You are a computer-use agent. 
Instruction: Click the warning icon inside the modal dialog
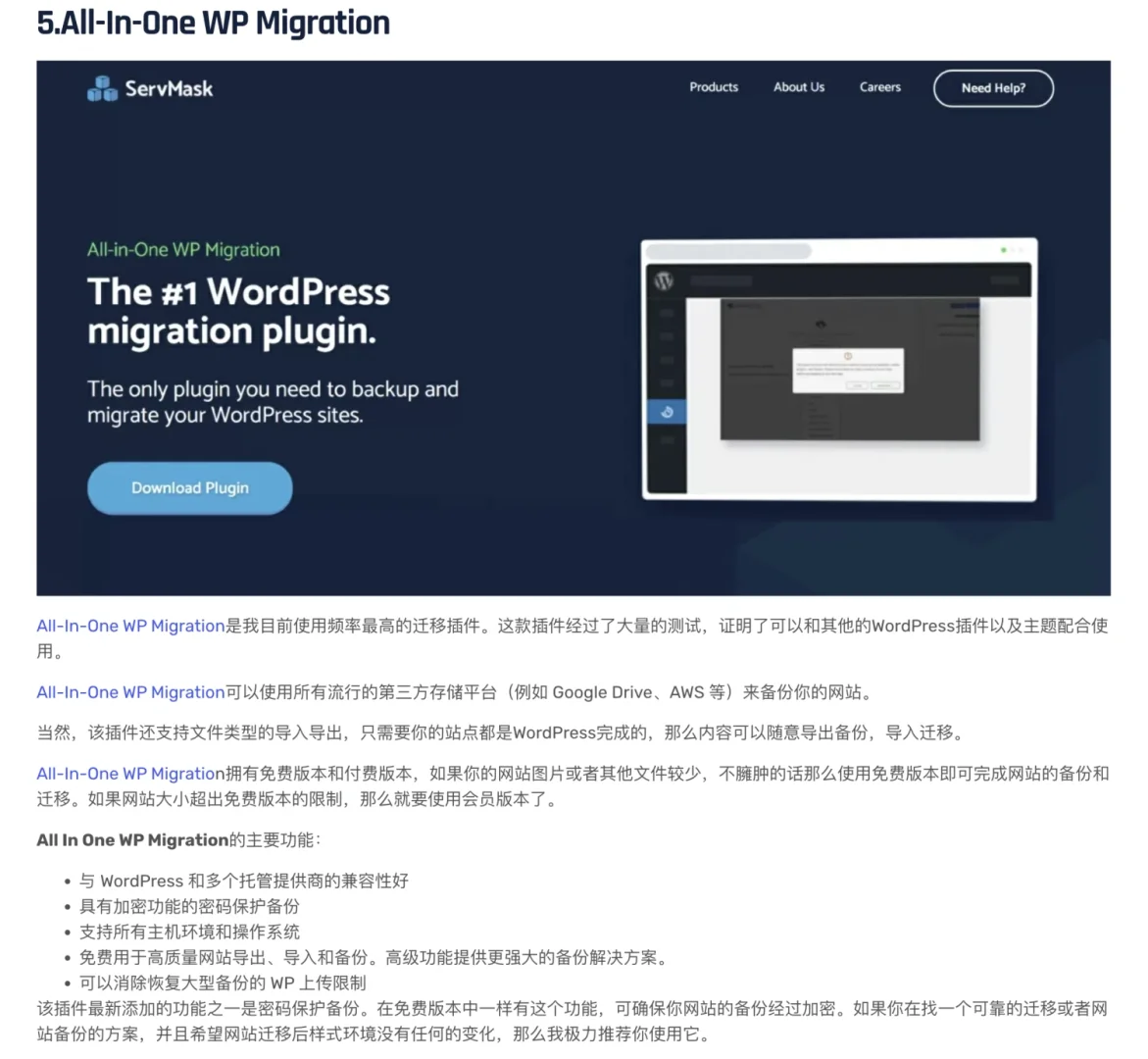click(848, 356)
